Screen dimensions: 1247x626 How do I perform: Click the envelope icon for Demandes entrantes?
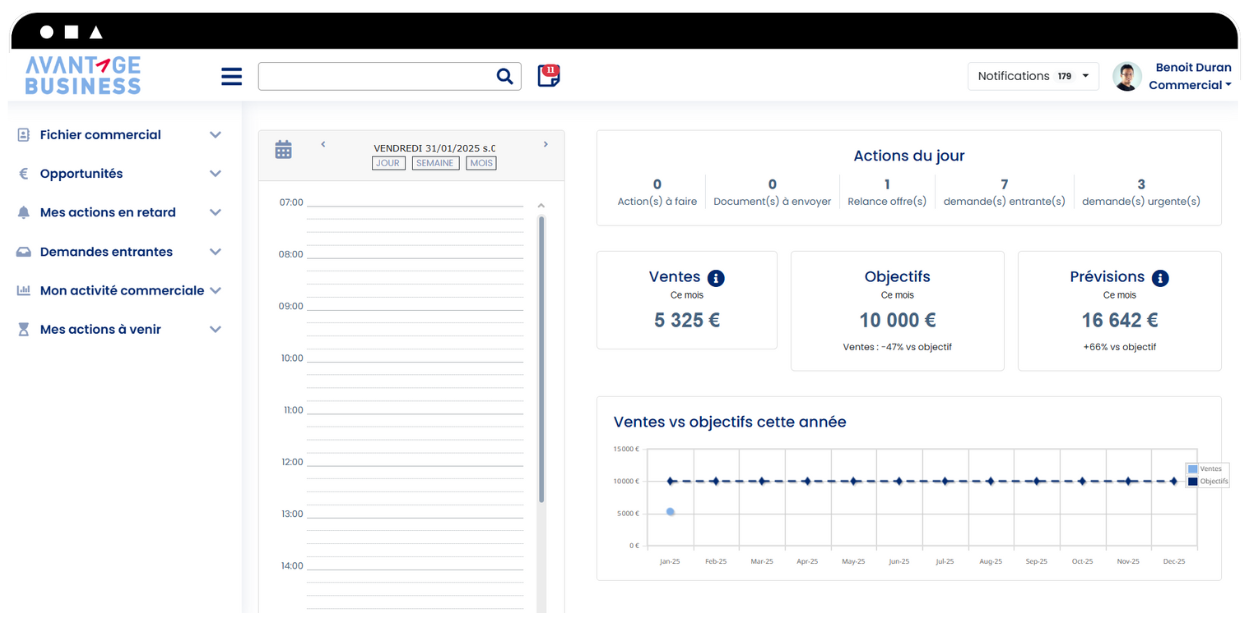(x=21, y=251)
